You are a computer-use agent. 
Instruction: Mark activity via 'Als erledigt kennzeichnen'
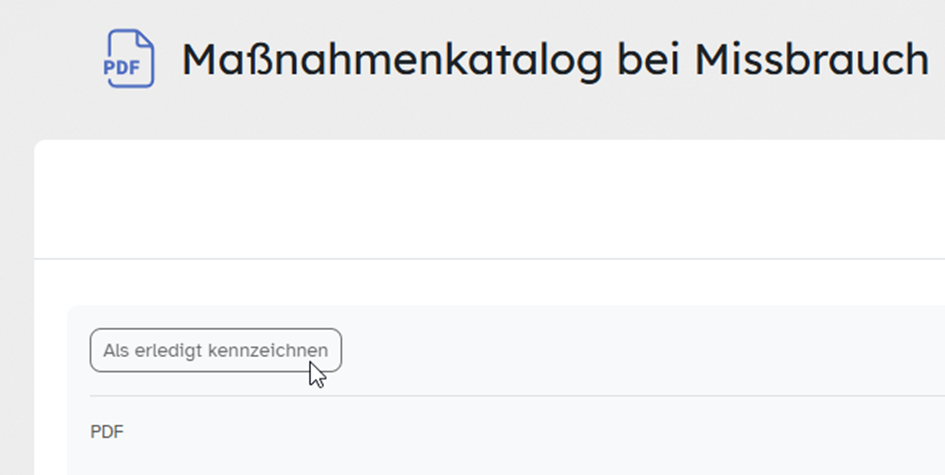point(215,351)
